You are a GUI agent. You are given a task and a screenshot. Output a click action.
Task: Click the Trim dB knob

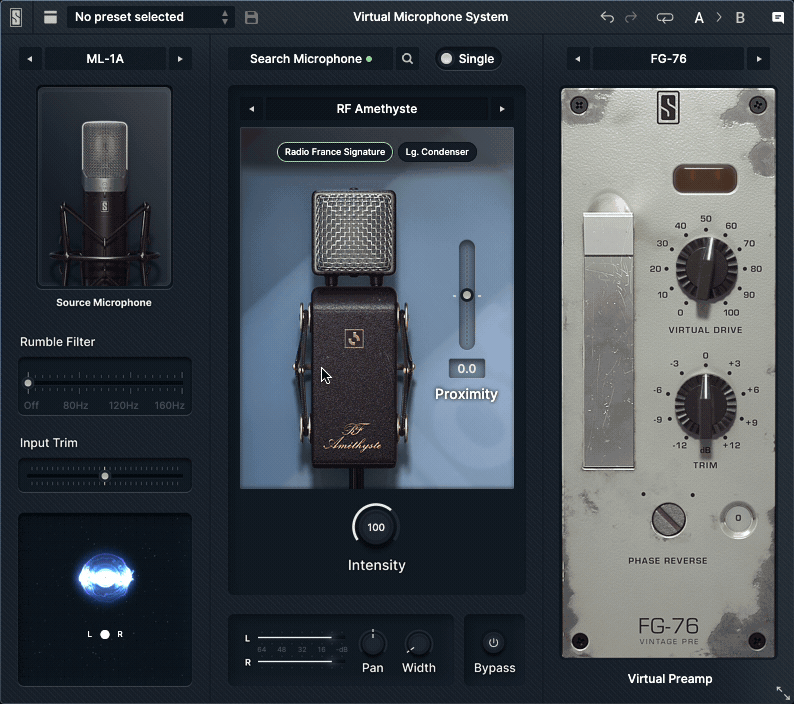tap(705, 405)
